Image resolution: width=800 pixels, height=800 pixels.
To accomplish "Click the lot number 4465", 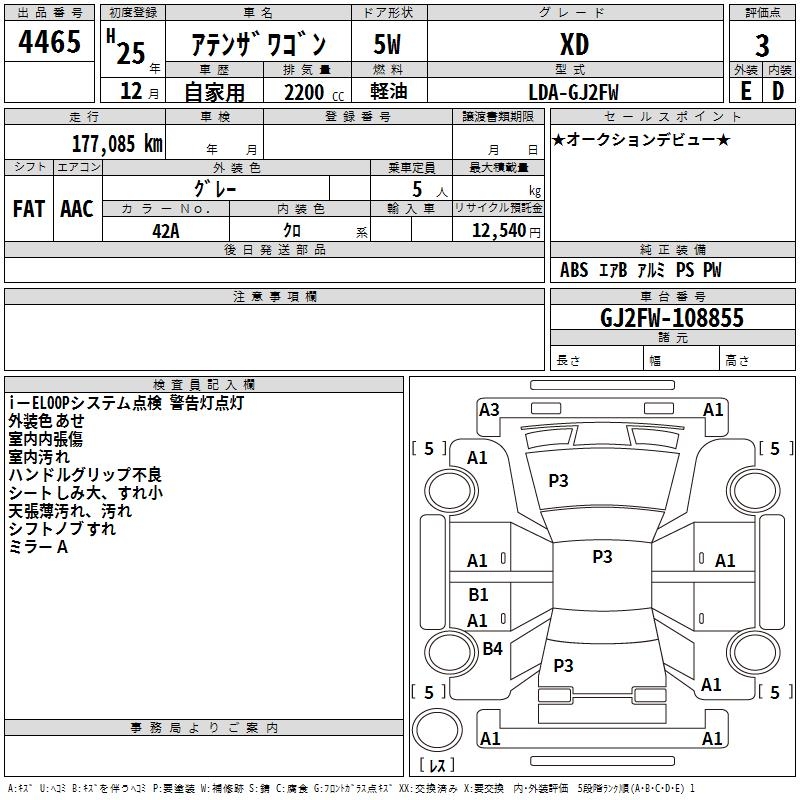I will (x=49, y=41).
